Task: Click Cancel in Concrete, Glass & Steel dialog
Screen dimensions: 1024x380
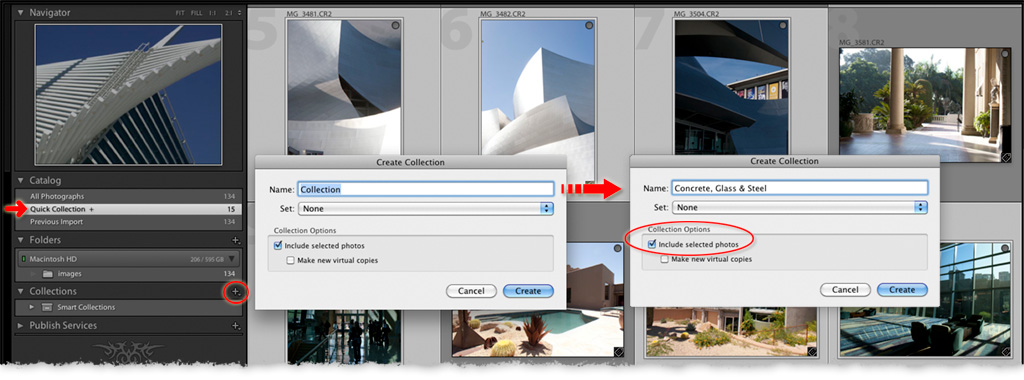Action: coord(846,290)
